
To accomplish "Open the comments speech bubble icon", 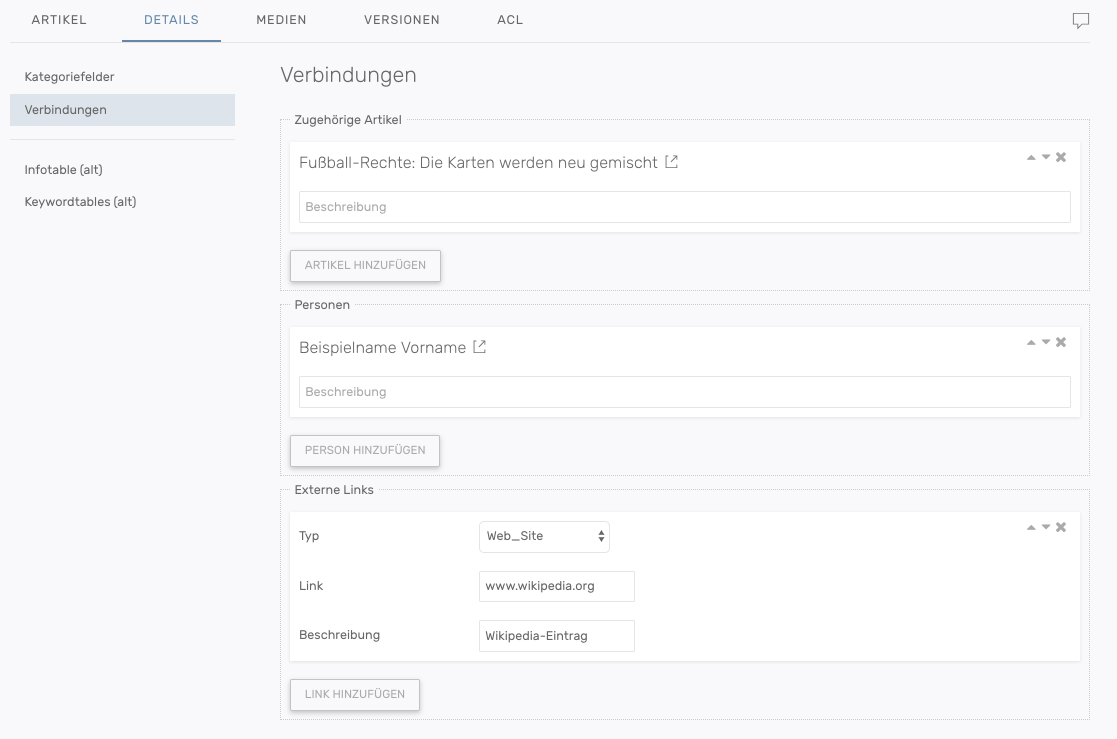I will [x=1080, y=21].
